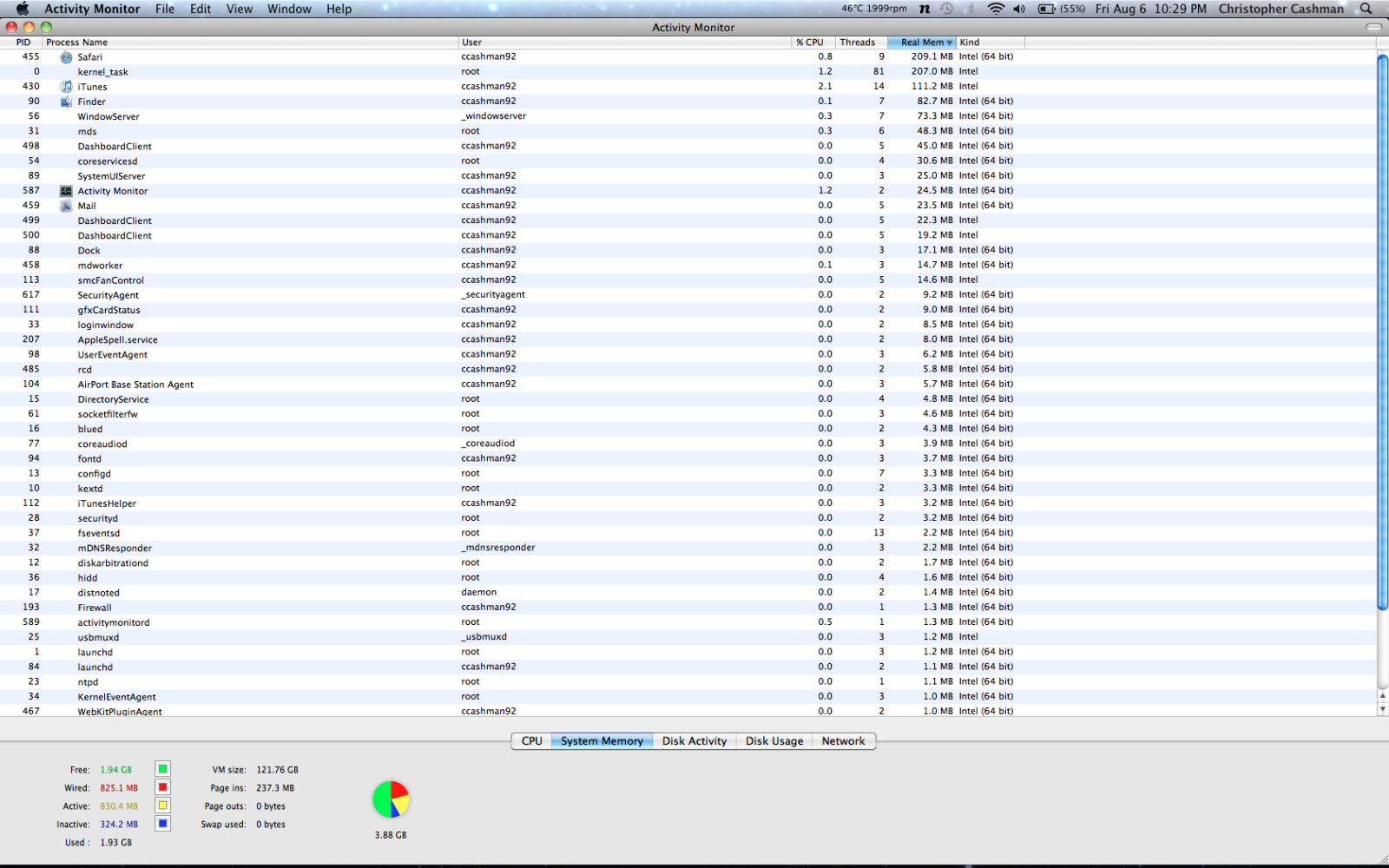The width and height of the screenshot is (1389, 868).
Task: Open the Edit menu
Action: (201, 9)
